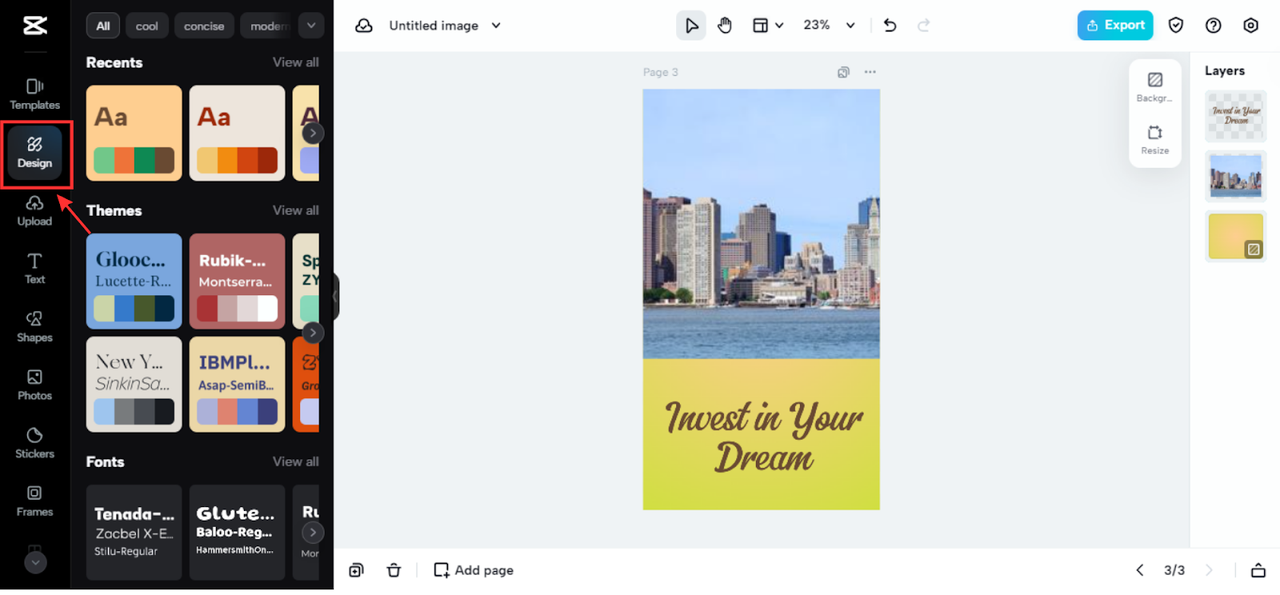
Task: Open the 23% zoom dropdown
Action: click(830, 25)
